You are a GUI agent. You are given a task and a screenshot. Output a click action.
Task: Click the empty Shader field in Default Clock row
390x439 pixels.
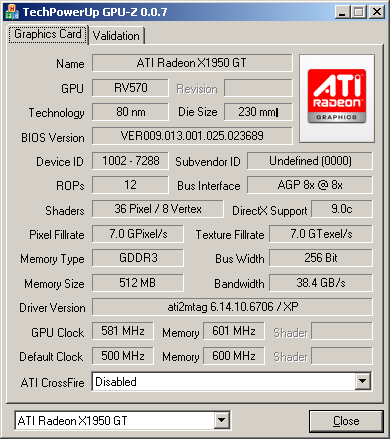pos(342,356)
